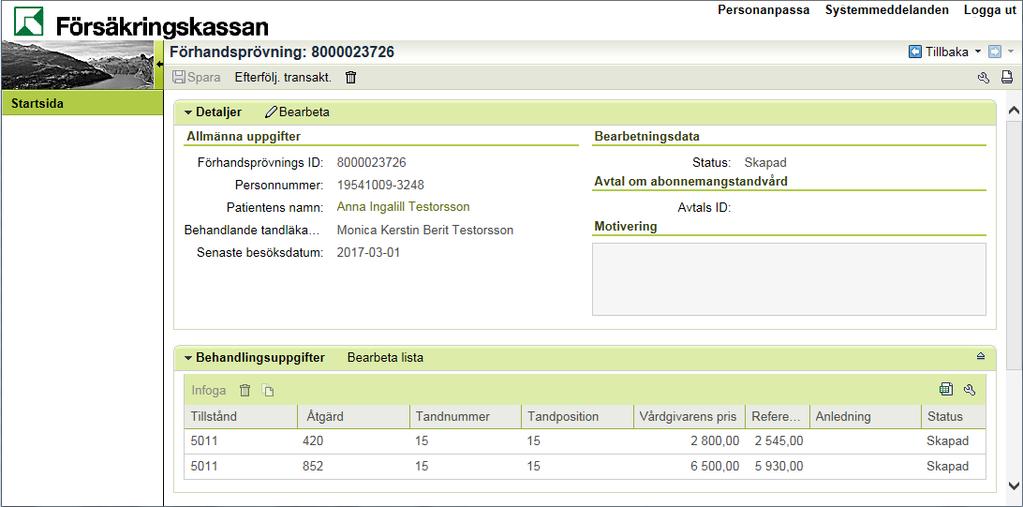Click the Tandnummer column header

tap(466, 416)
